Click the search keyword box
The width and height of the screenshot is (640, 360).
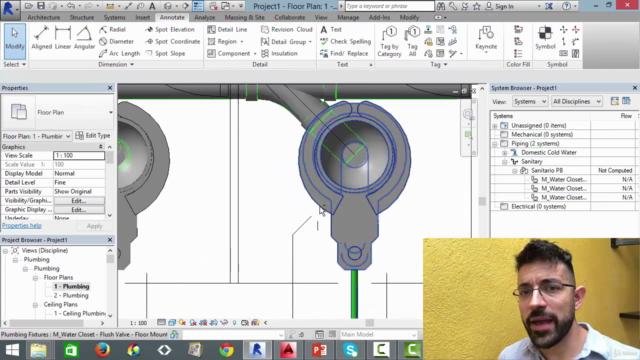[x=390, y=6]
